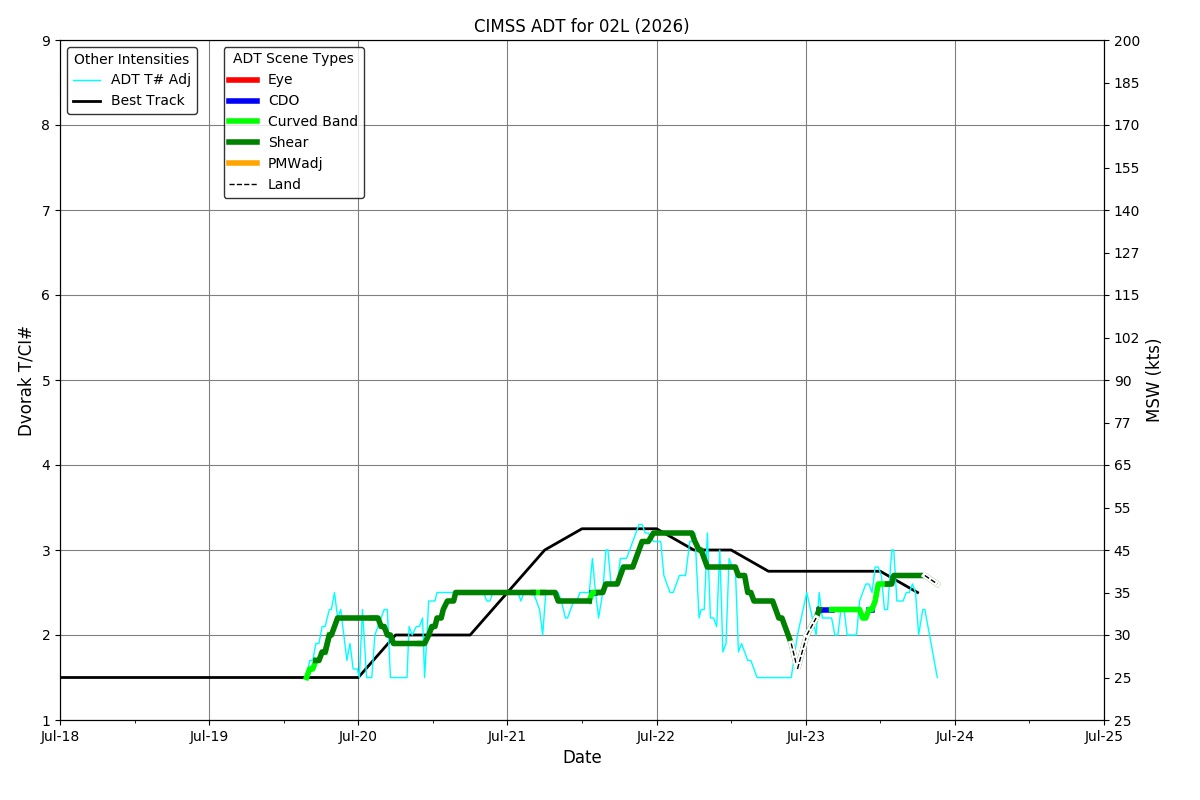This screenshot has width=1200, height=800.
Task: Click the left axis value 4
Action: pos(46,466)
